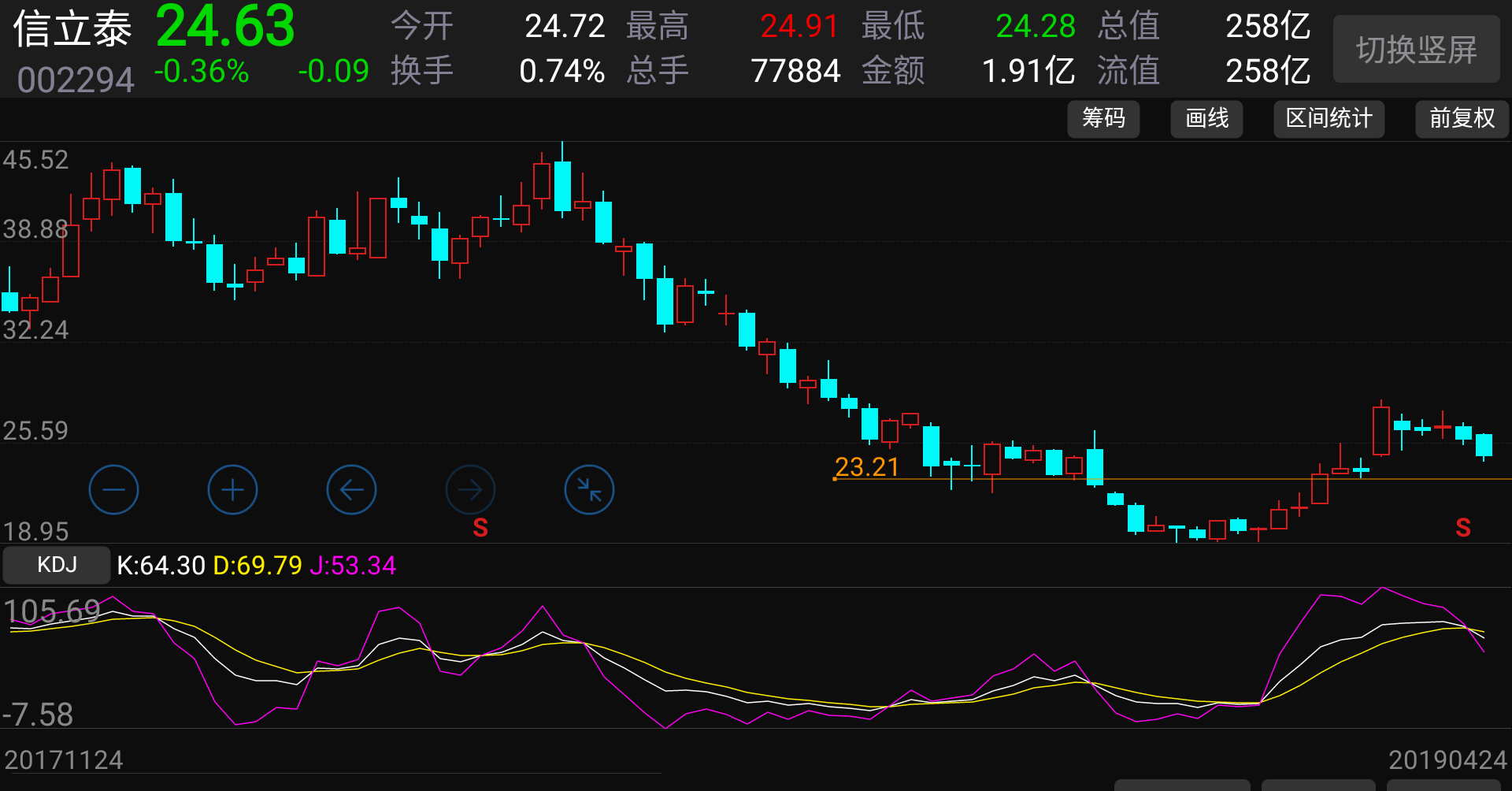The width and height of the screenshot is (1512, 791).
Task: Click the 38.88 price axis label
Action: (x=35, y=229)
